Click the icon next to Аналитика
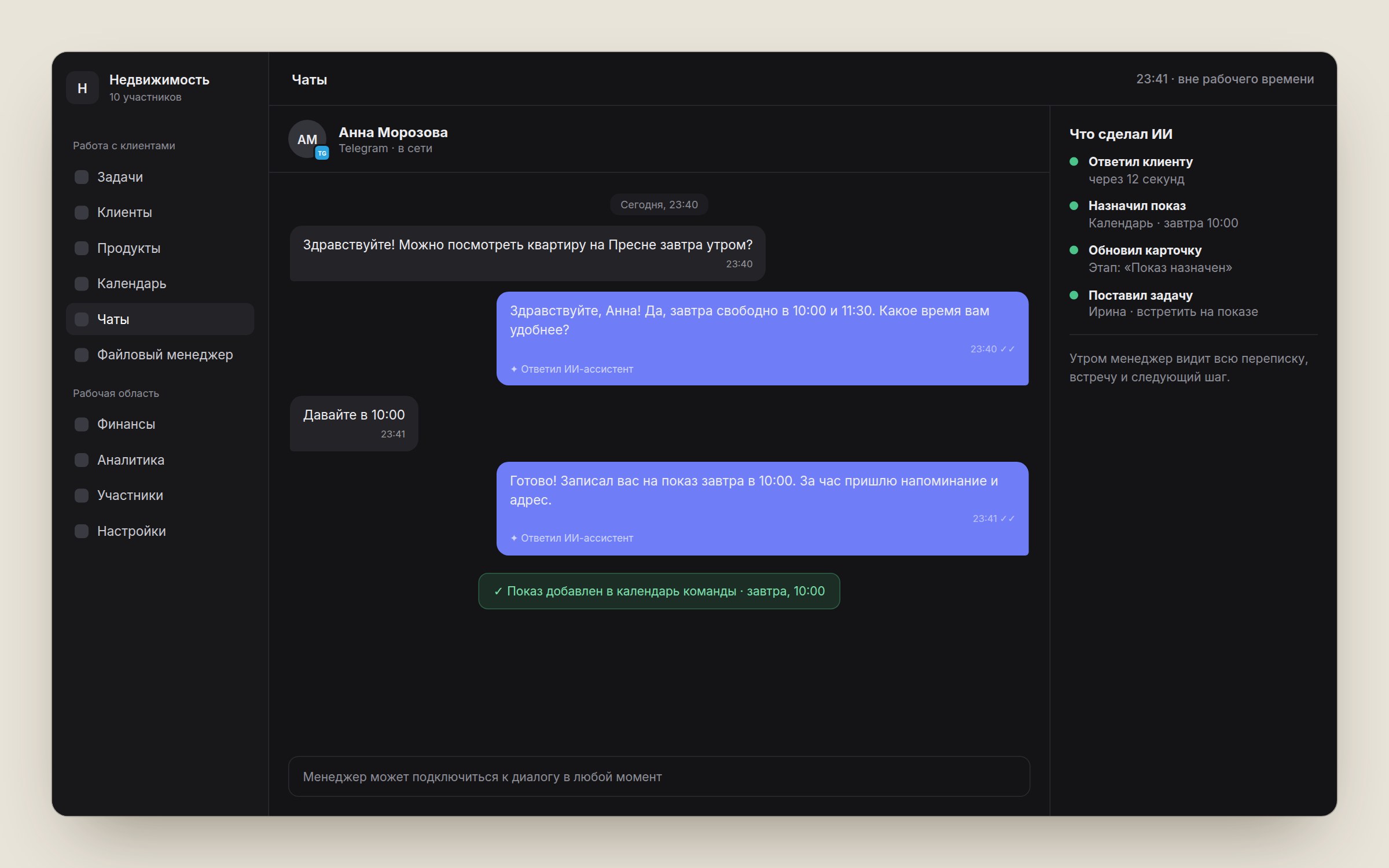1389x868 pixels. 82,460
